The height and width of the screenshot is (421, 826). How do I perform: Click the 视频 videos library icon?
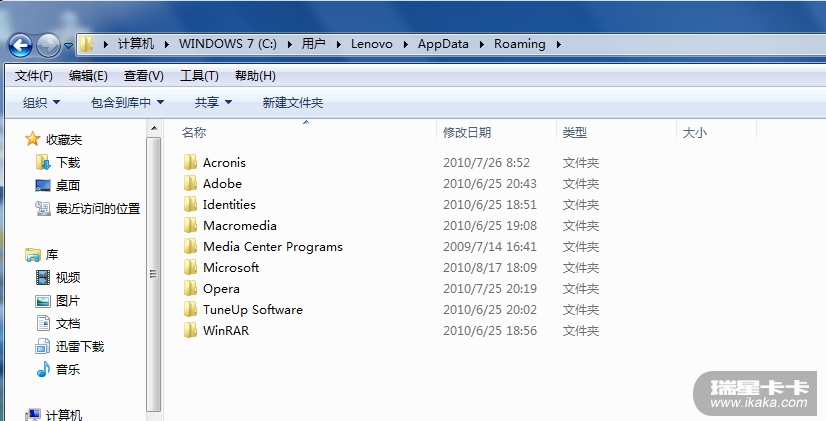43,277
